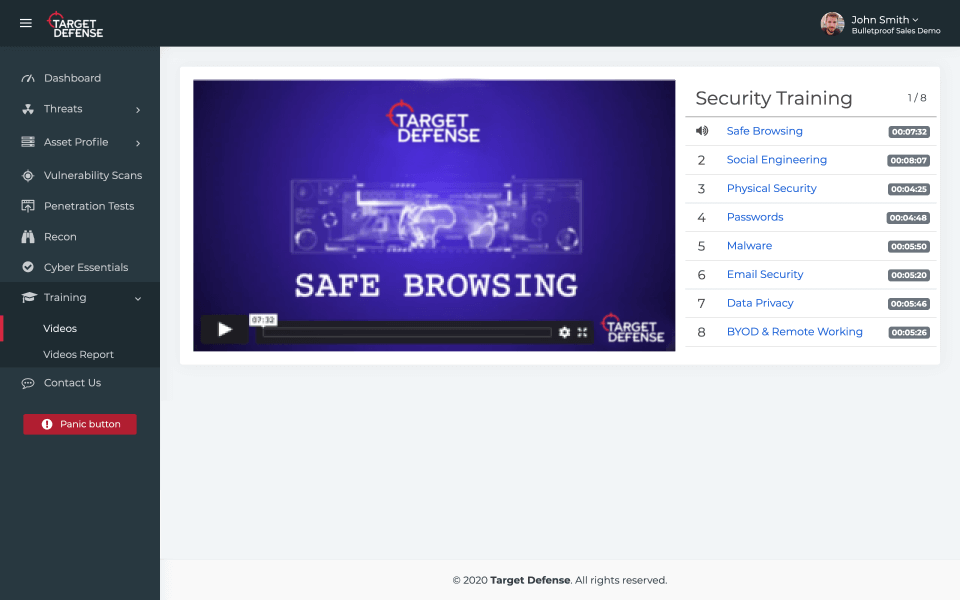This screenshot has height=601, width=960.
Task: Open the Recon page
Action: (x=60, y=237)
